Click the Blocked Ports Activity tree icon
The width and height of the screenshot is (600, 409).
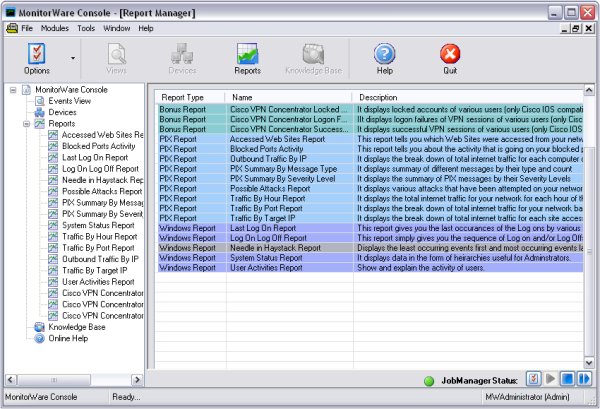click(x=53, y=146)
